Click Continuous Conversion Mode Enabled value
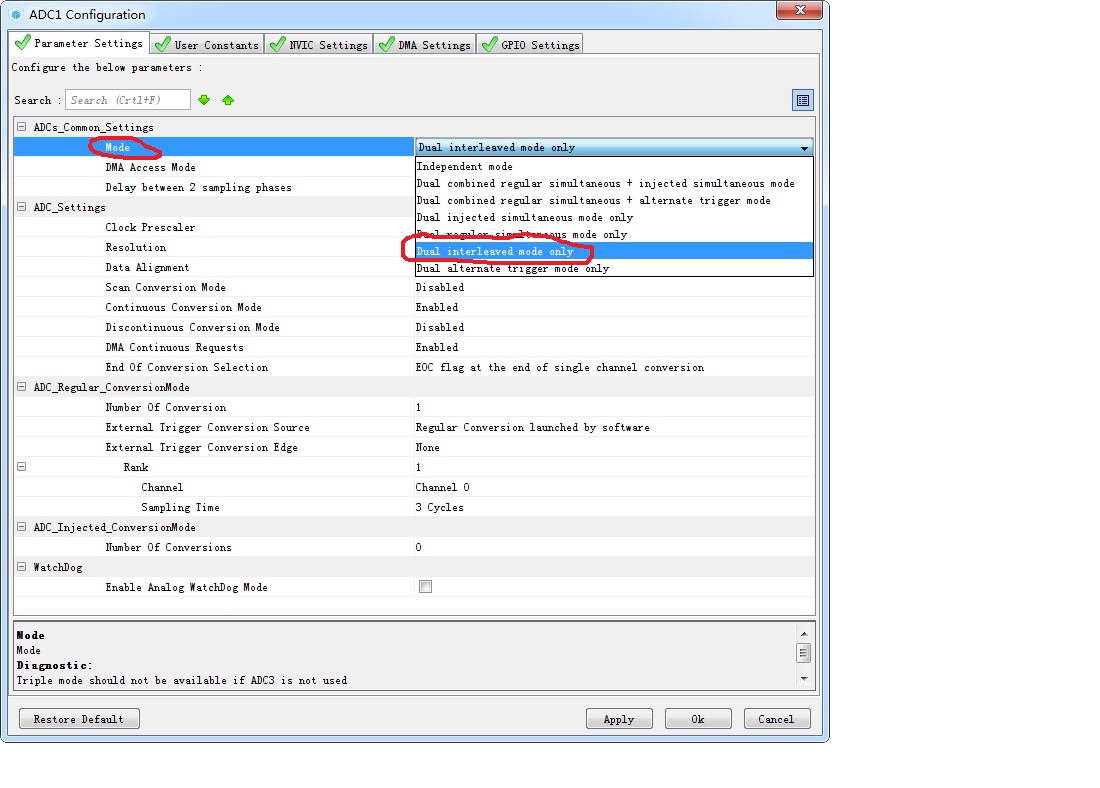Image resolution: width=1100 pixels, height=788 pixels. (437, 307)
